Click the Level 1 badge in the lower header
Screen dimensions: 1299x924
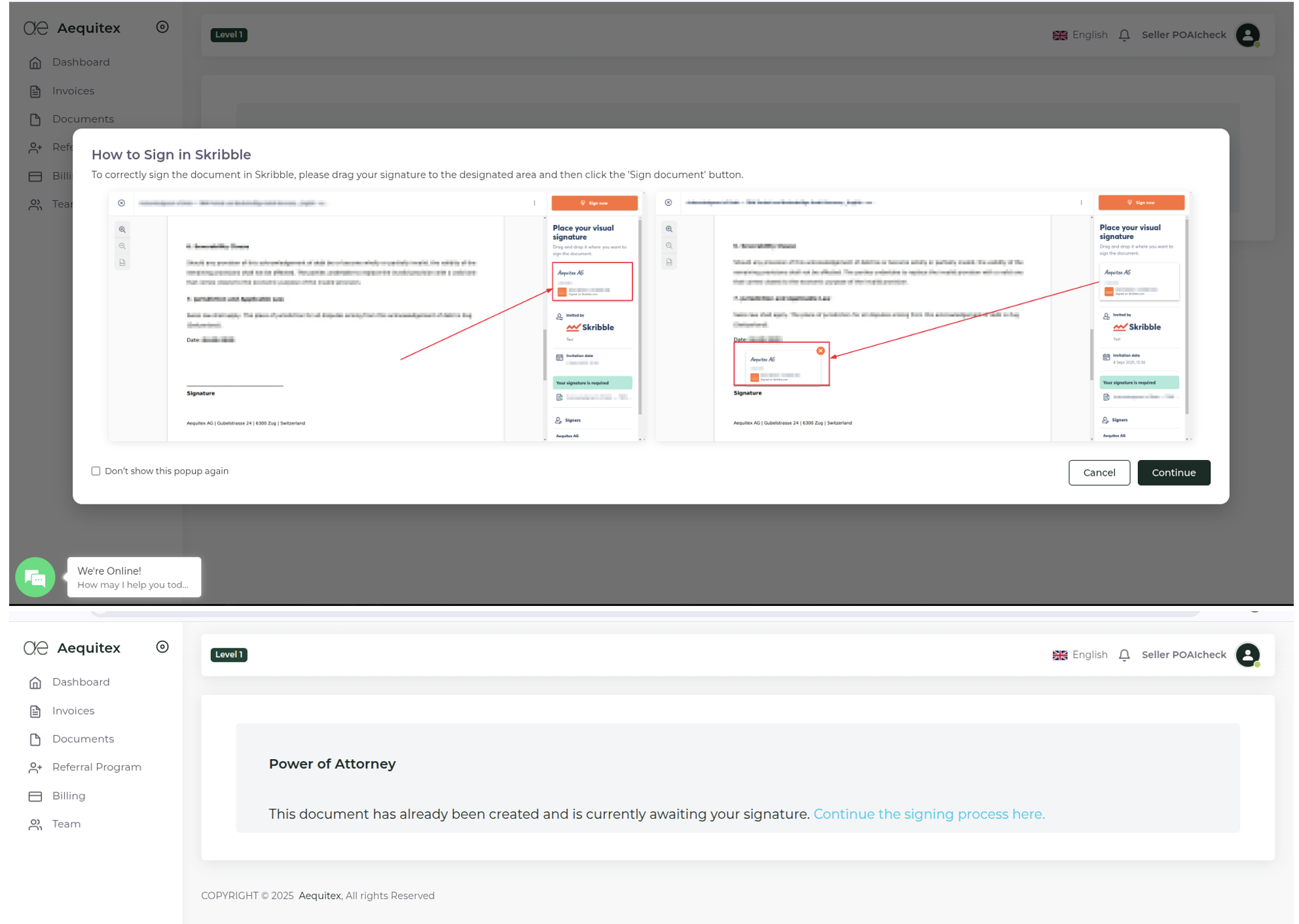coord(229,654)
